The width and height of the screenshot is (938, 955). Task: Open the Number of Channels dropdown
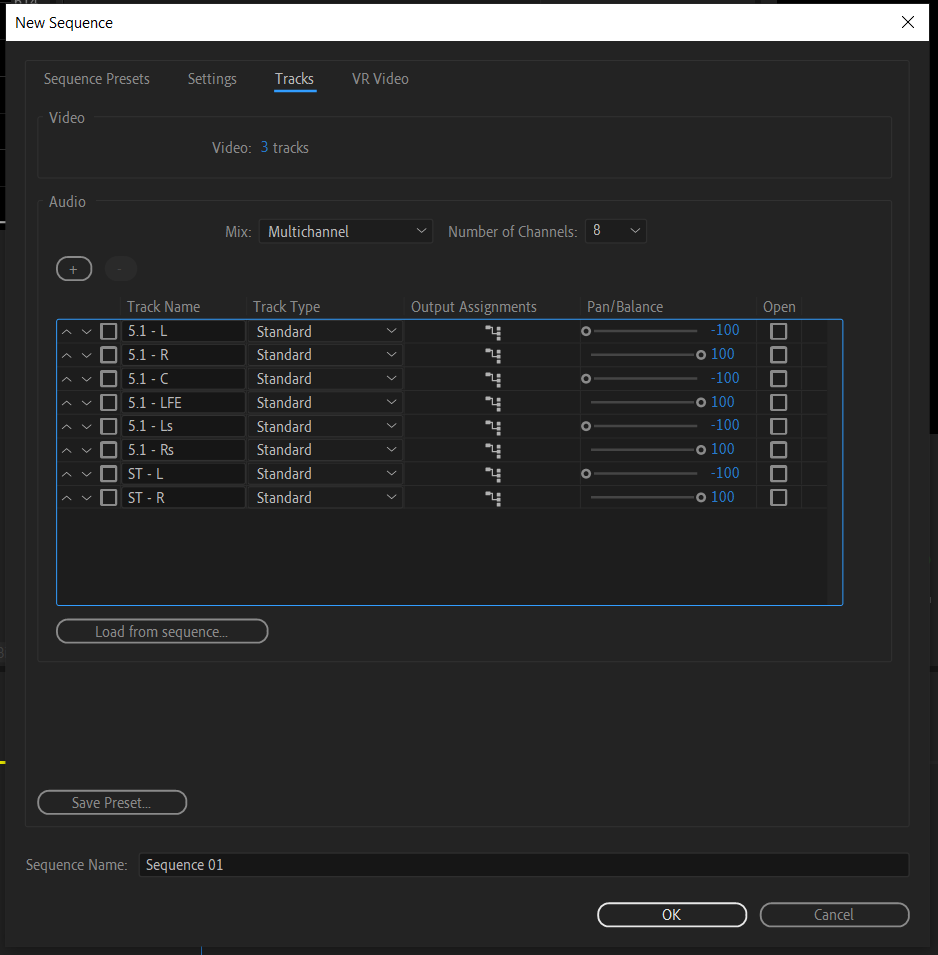pyautogui.click(x=615, y=230)
